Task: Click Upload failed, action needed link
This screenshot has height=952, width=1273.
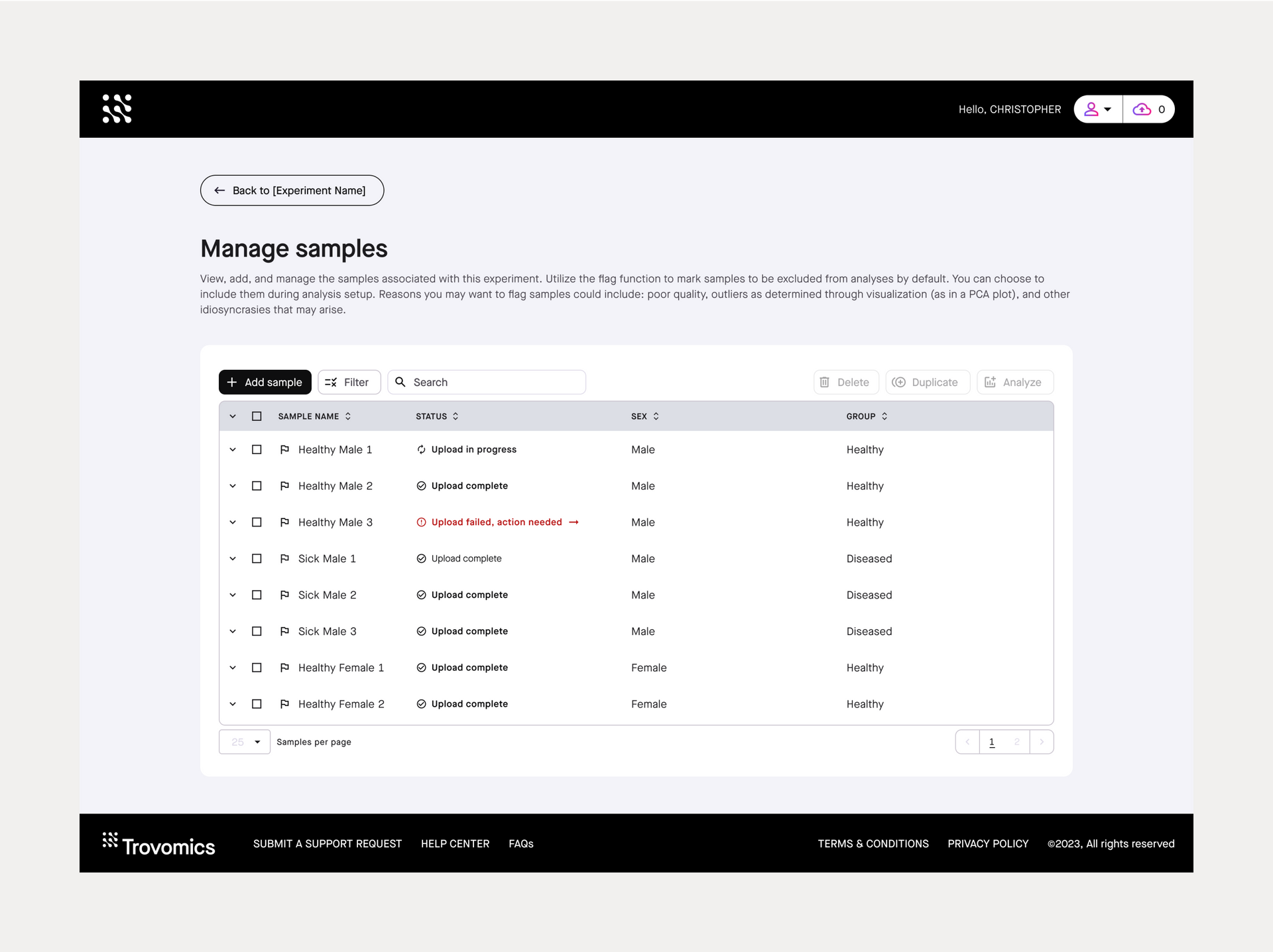Action: [x=497, y=522]
